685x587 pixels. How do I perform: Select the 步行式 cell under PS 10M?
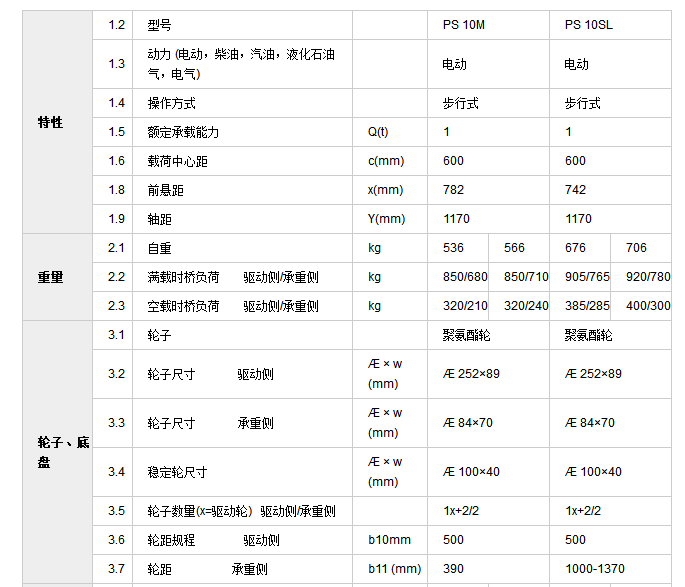coord(488,103)
